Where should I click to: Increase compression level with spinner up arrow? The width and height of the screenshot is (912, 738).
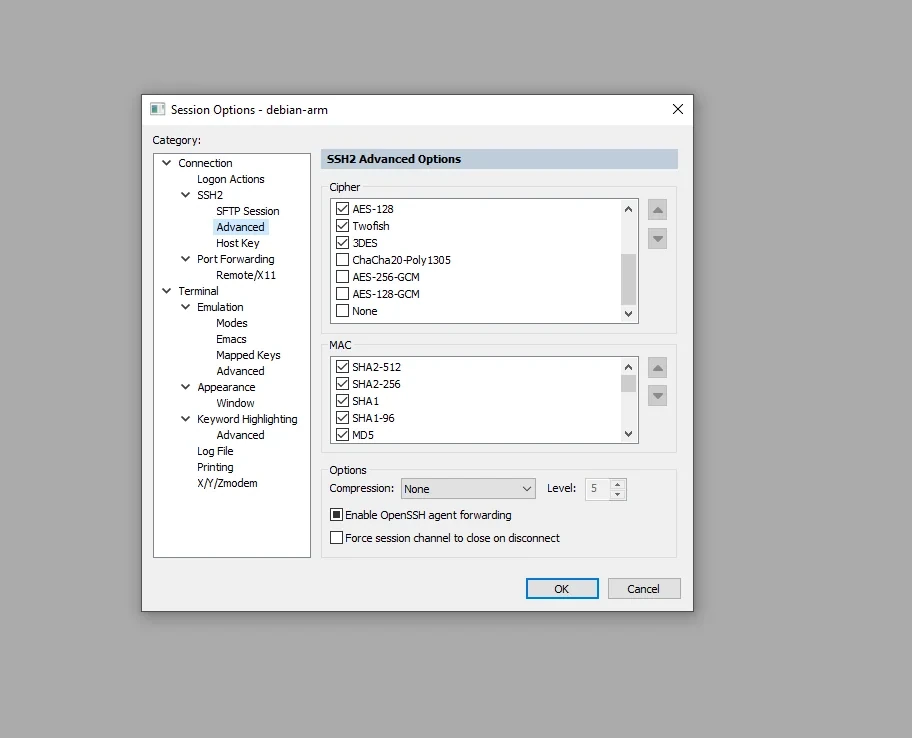click(617, 484)
